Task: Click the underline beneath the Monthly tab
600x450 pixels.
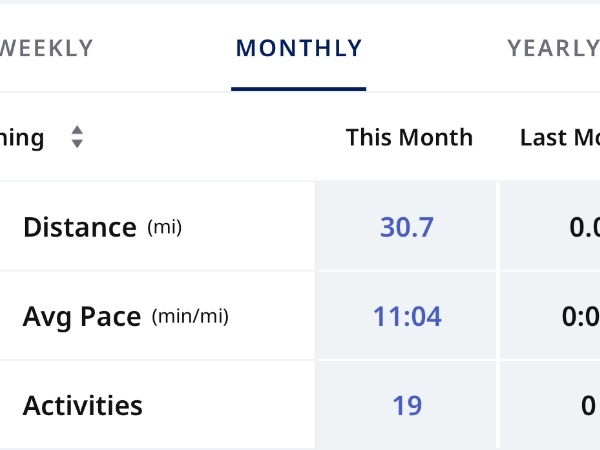Action: [x=299, y=89]
